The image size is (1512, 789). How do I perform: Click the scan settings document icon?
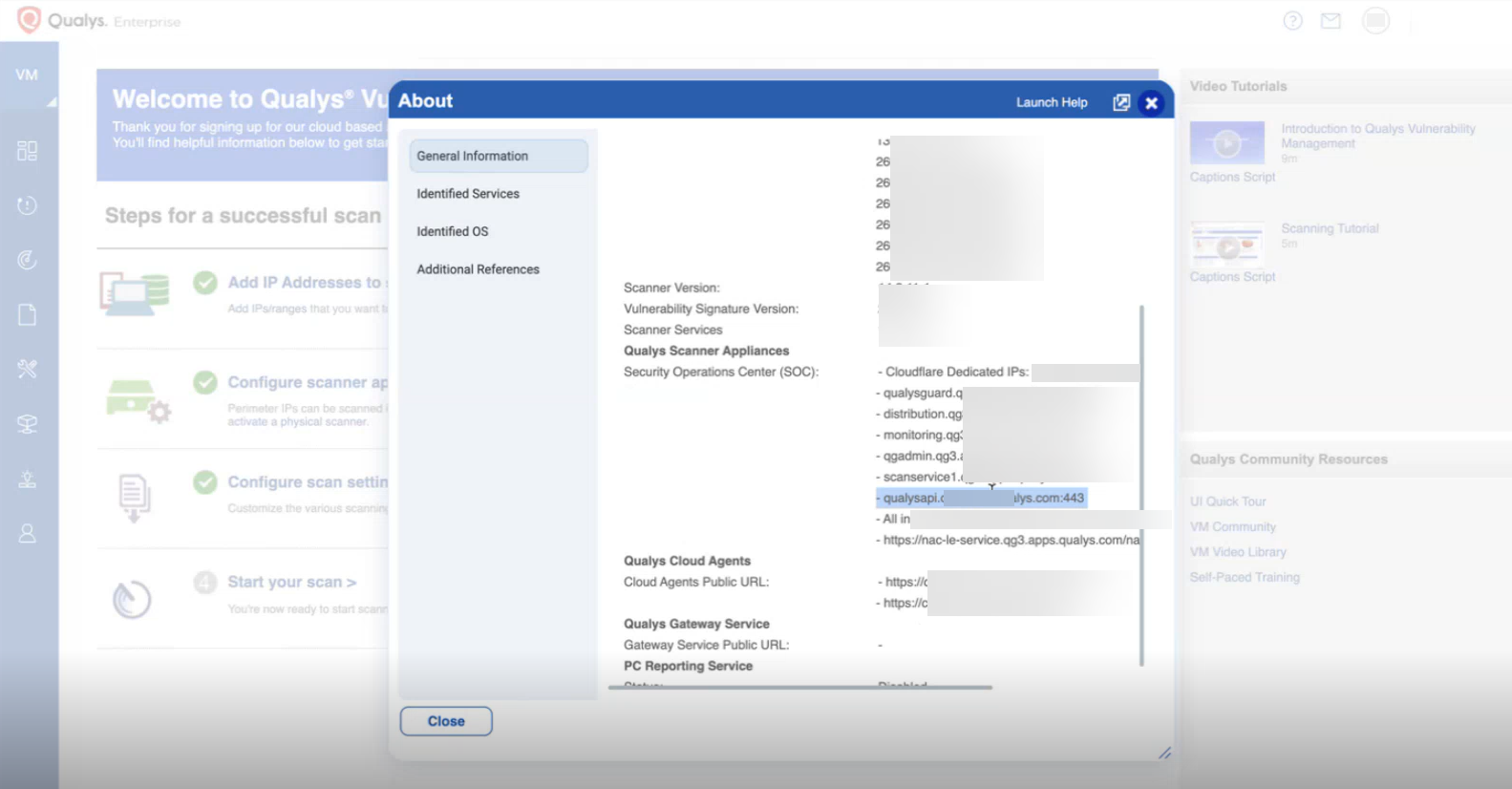(x=135, y=497)
